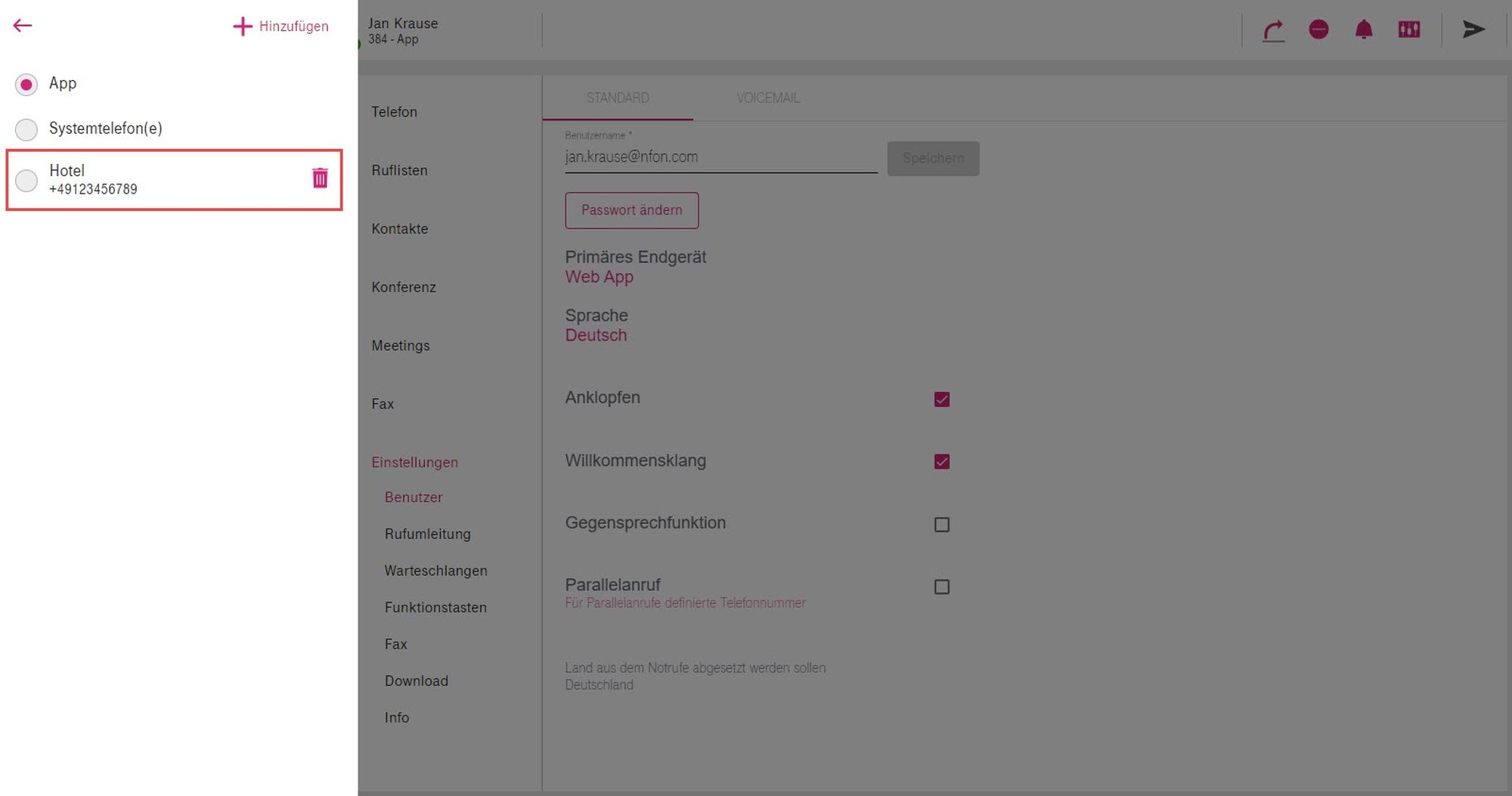Open the Sprache Deutsch selector

coord(596,335)
